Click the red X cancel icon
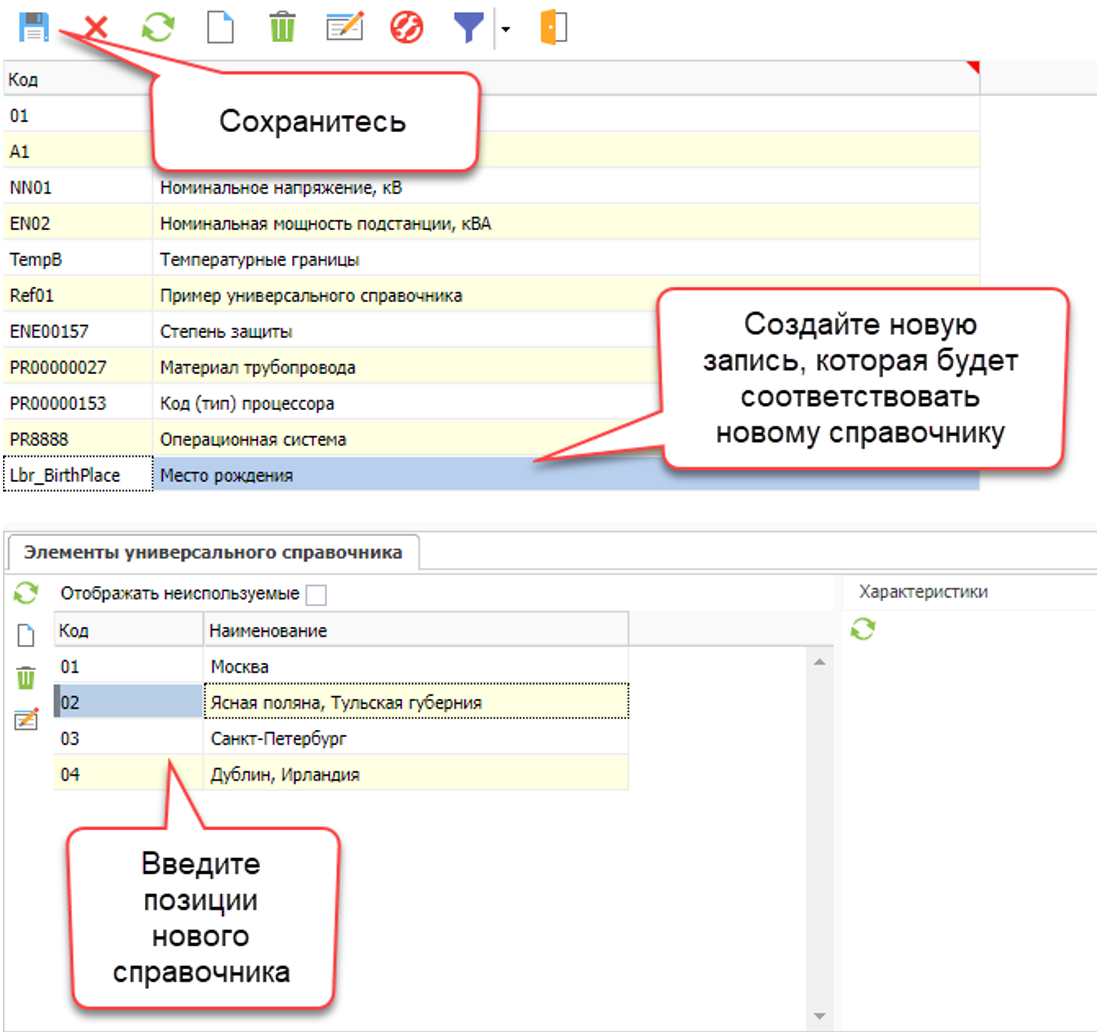The image size is (1097, 1032). [x=96, y=28]
